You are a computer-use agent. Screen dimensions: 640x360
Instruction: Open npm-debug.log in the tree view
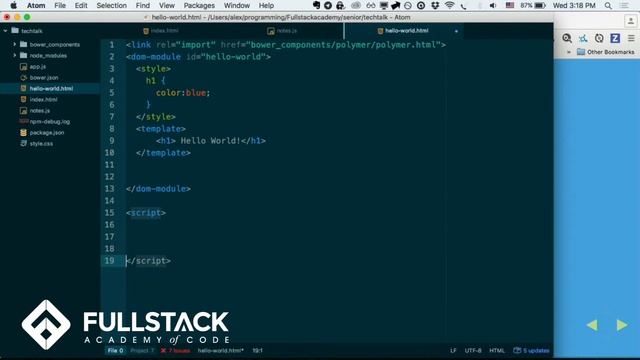(x=50, y=122)
